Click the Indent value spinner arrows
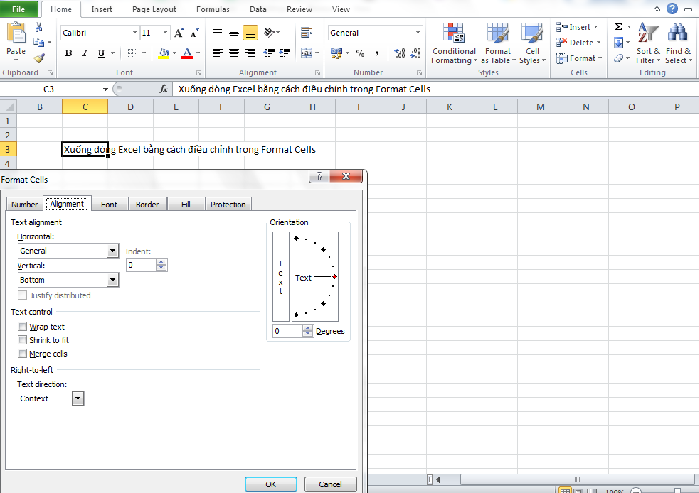 click(162, 265)
